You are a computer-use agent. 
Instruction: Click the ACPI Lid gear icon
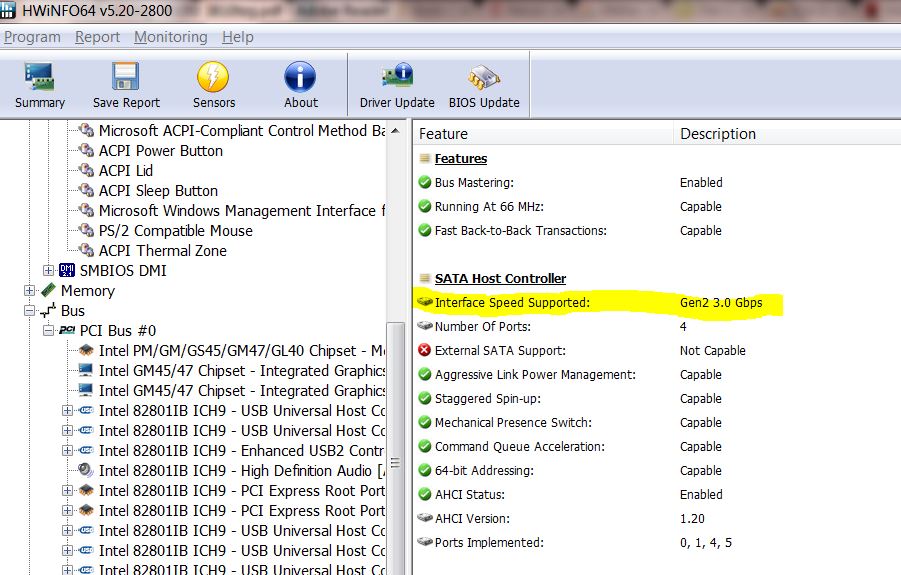tap(86, 170)
